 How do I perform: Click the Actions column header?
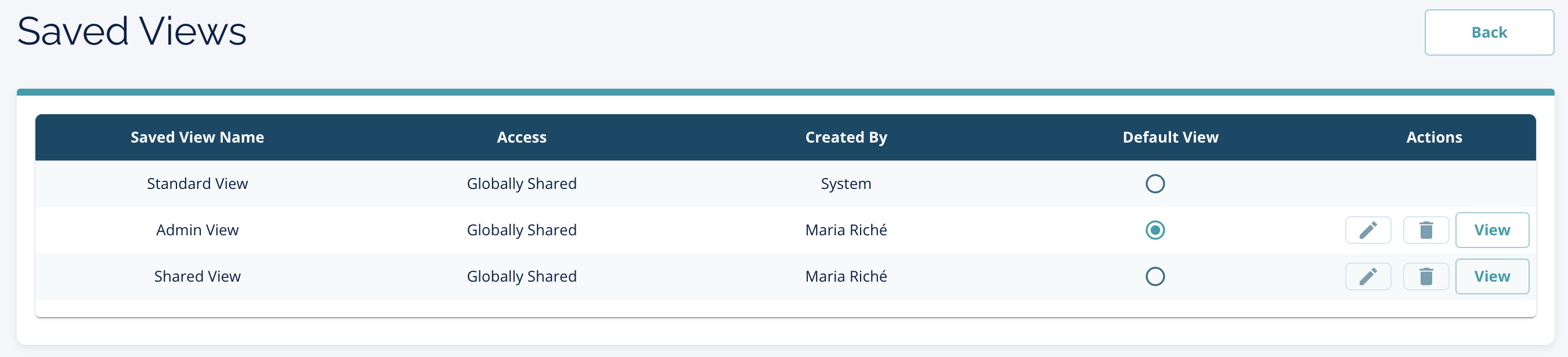pyautogui.click(x=1433, y=137)
